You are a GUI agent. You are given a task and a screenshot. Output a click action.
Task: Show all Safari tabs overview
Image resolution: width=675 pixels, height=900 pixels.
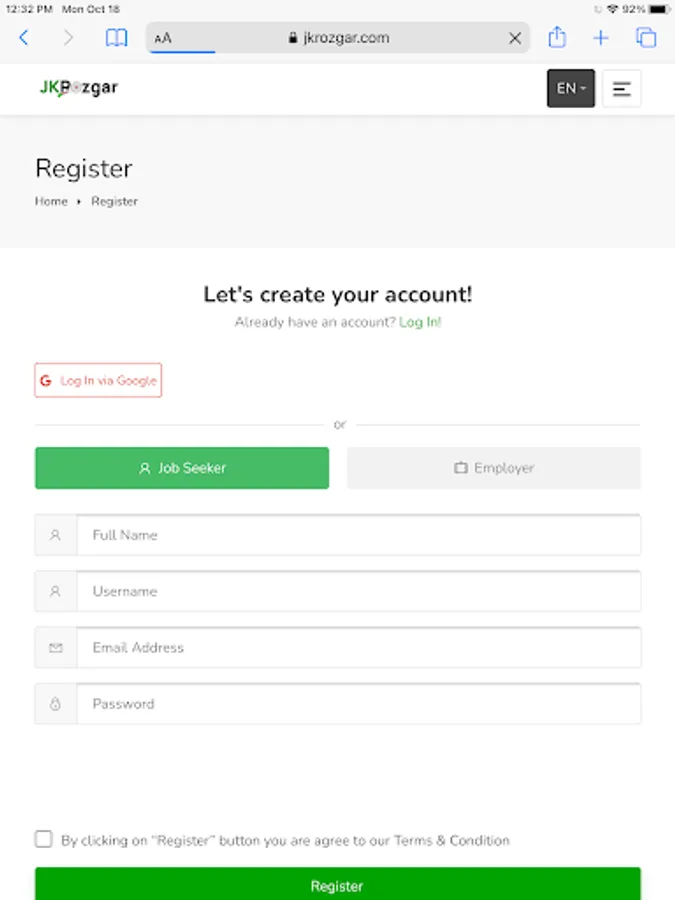tap(646, 38)
